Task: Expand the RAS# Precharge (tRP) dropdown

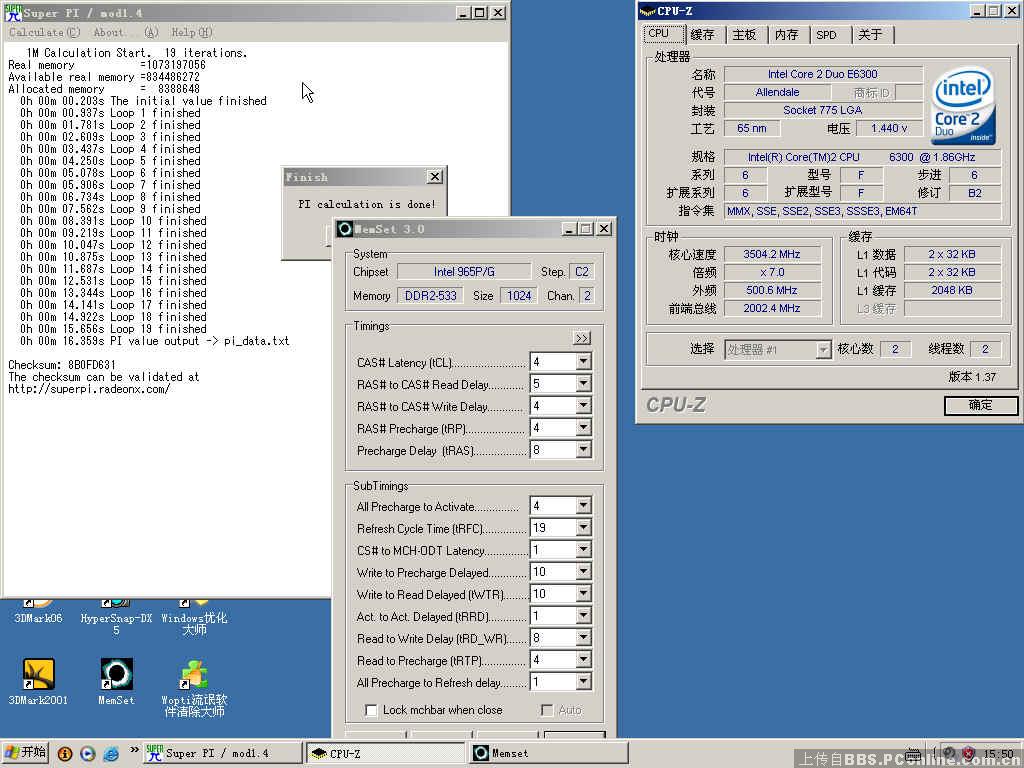Action: [584, 428]
